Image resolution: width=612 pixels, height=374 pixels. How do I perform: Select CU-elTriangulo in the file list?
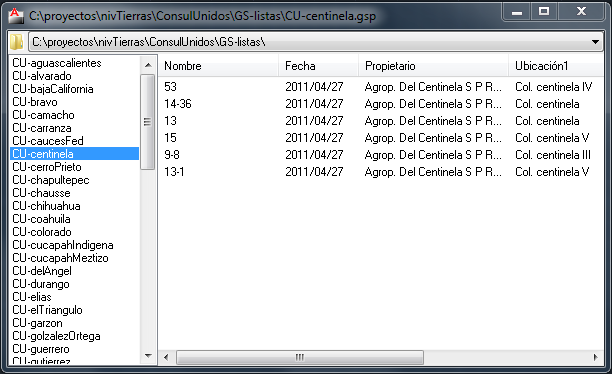[74, 310]
